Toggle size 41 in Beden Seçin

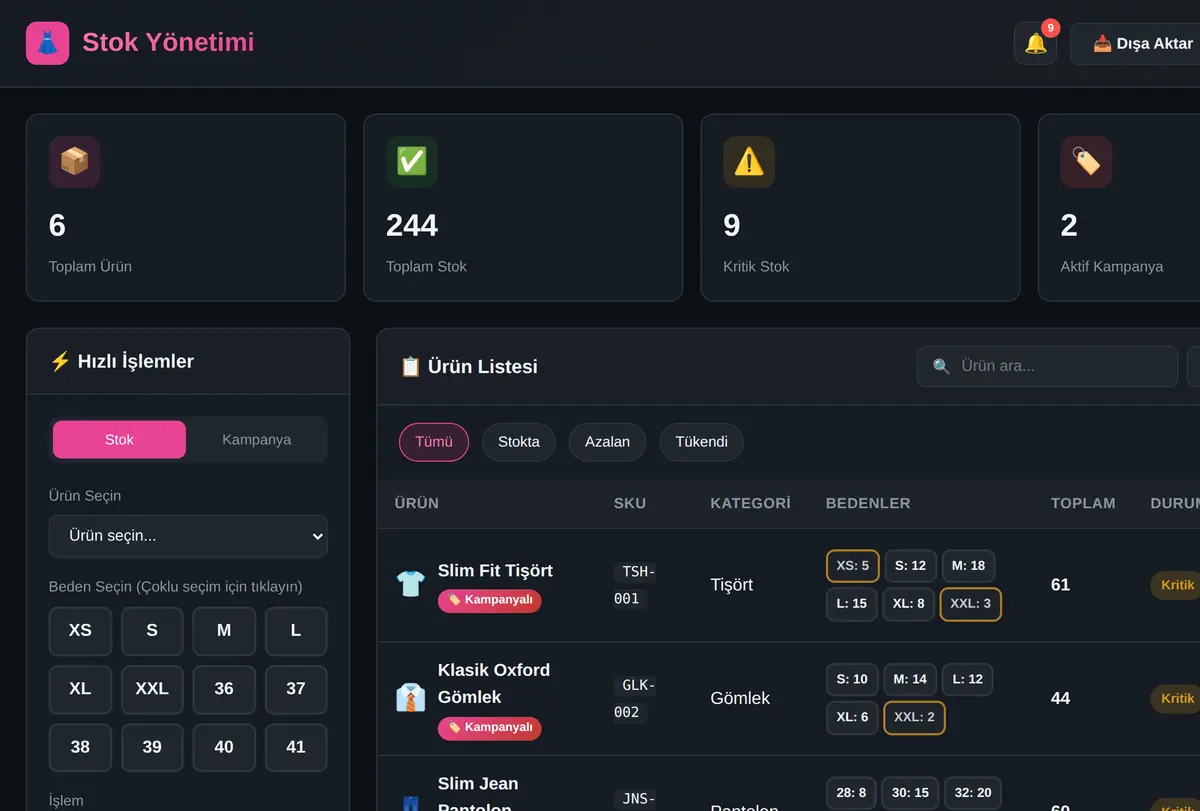[x=296, y=747]
